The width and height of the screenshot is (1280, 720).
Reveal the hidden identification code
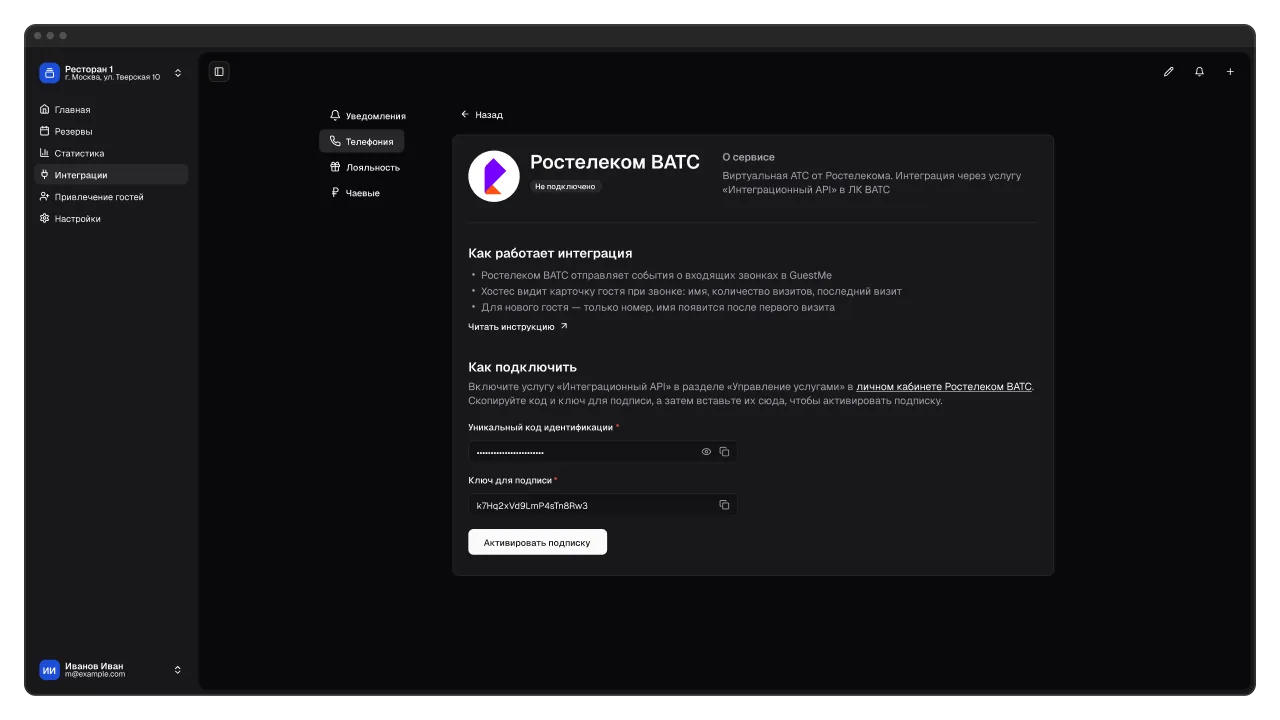click(706, 452)
